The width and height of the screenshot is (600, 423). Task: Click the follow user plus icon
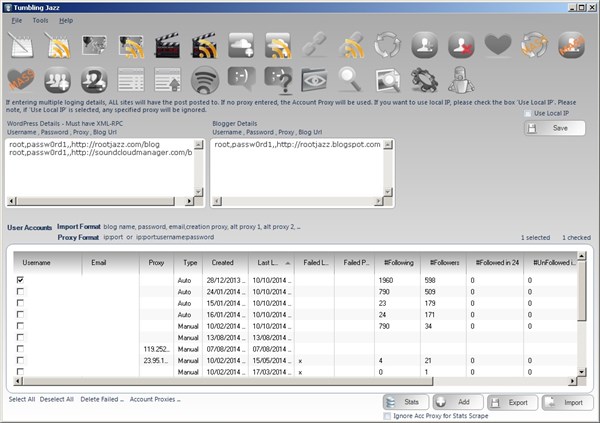tap(424, 45)
